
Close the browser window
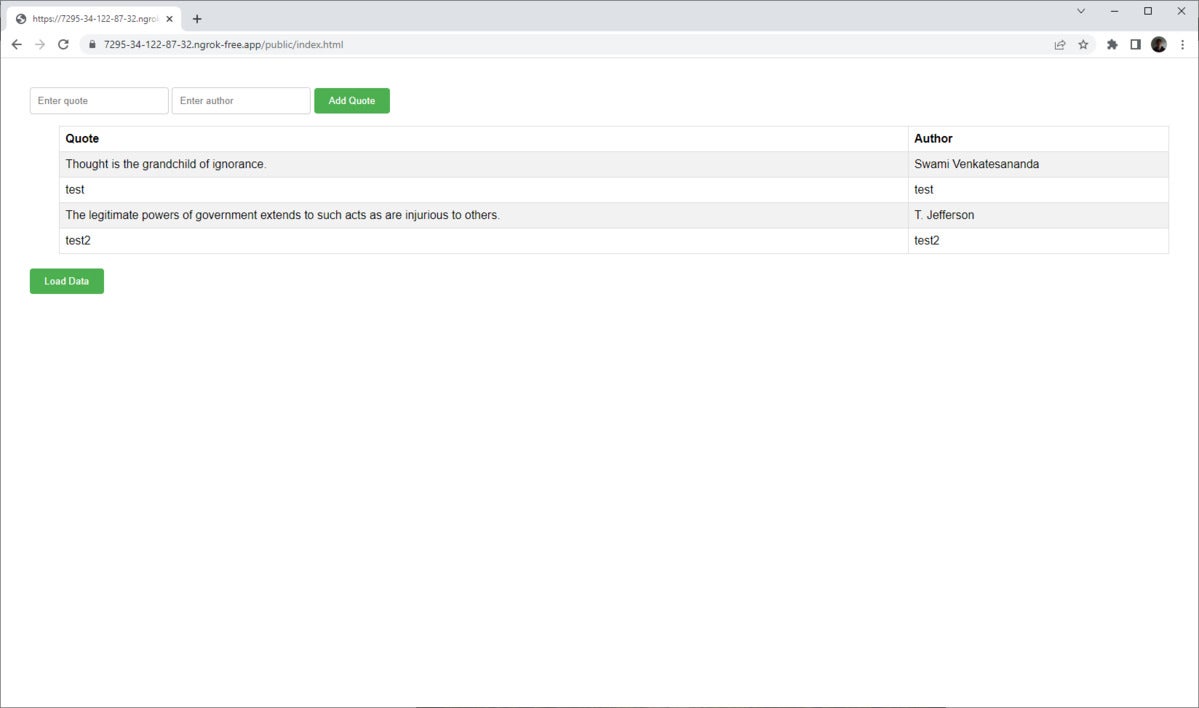[x=1181, y=11]
